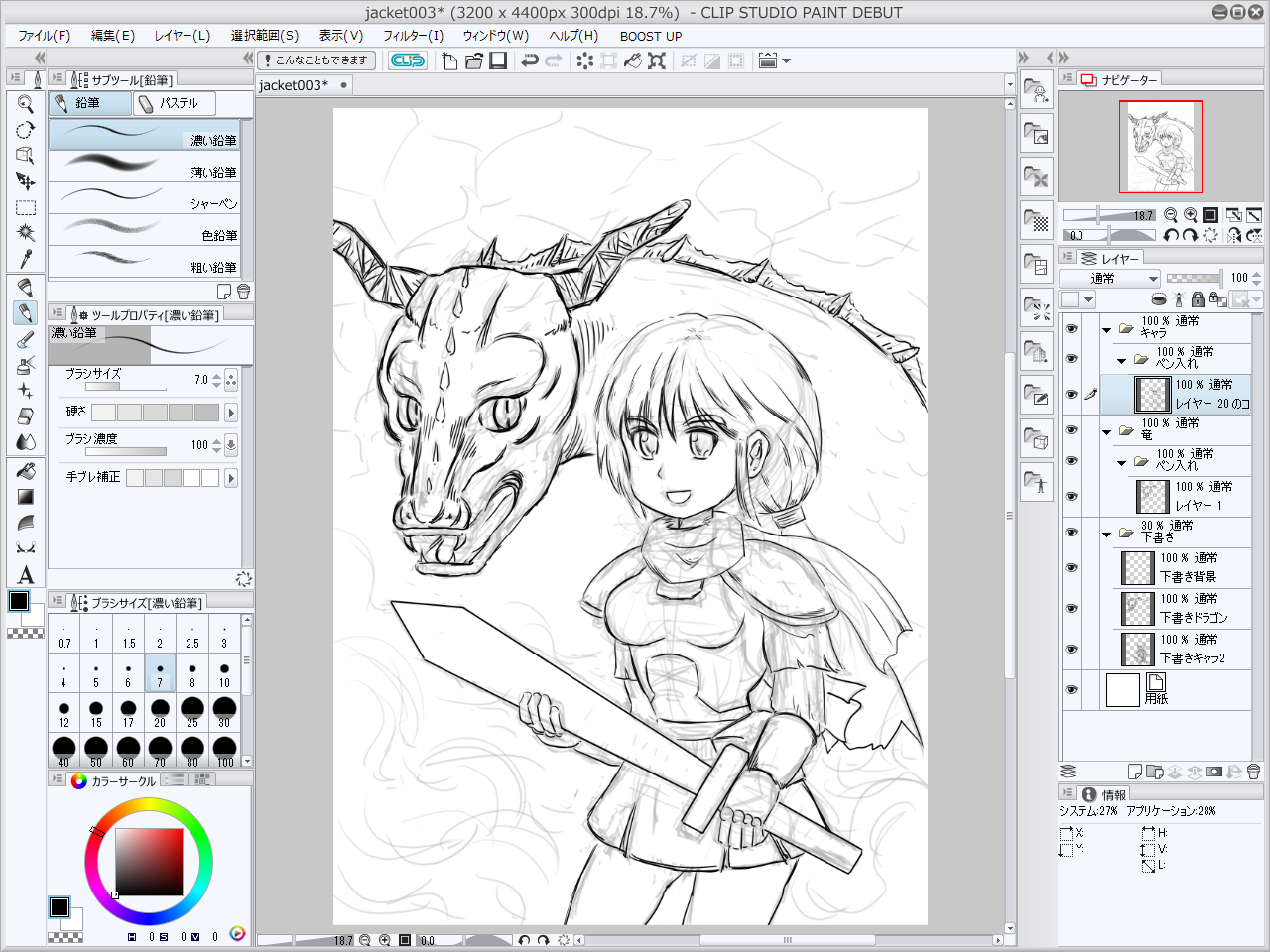Create a new canvas from toolbar
Viewport: 1270px width, 952px height.
pos(449,60)
